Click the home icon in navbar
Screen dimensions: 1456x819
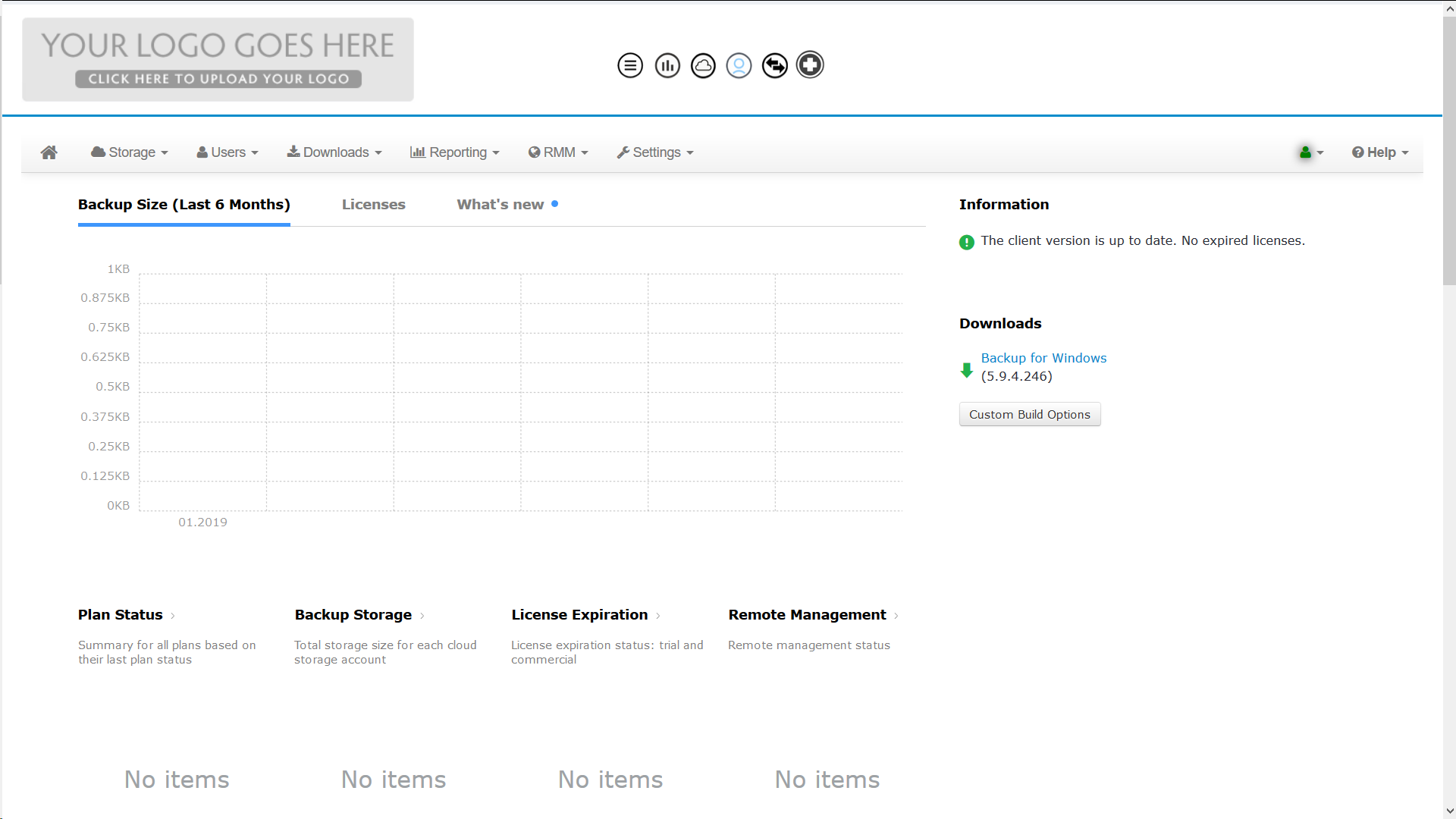click(x=49, y=152)
